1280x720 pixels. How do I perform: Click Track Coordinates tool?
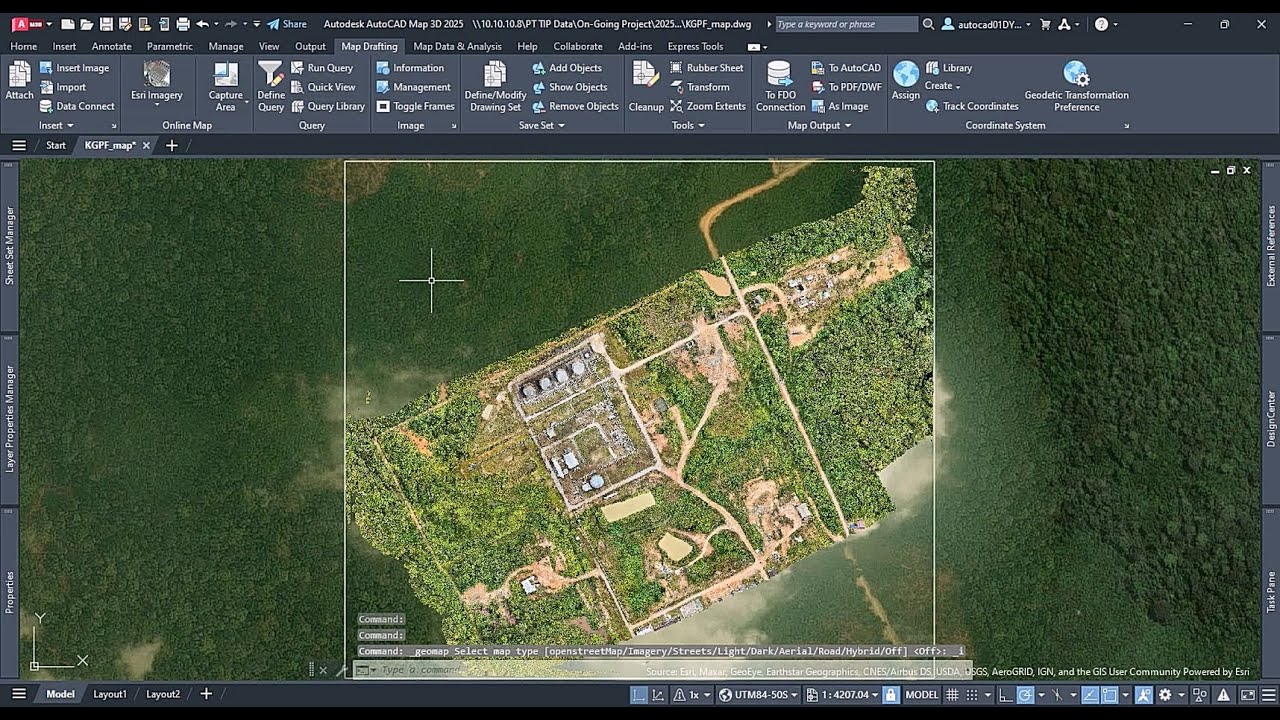972,106
